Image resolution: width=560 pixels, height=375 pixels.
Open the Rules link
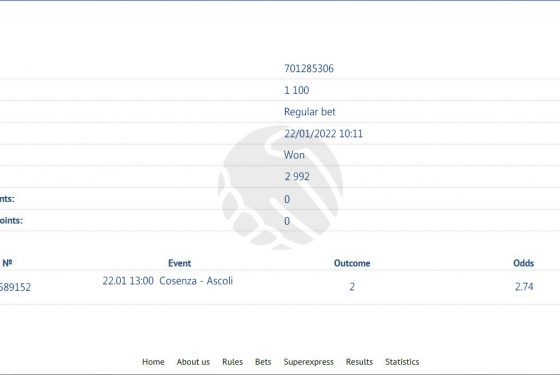[232, 362]
